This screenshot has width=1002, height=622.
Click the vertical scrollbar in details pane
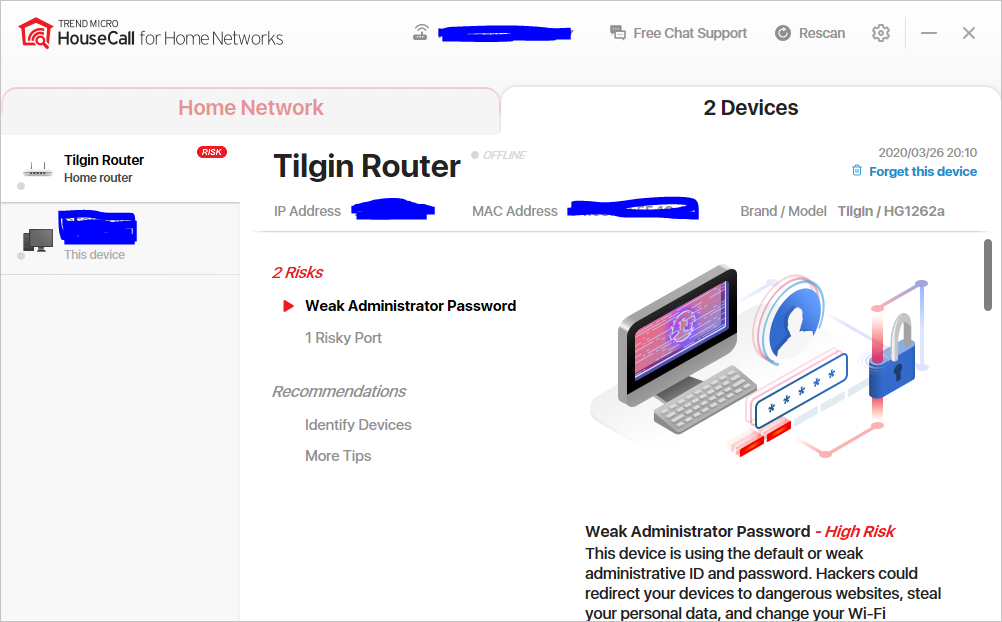(988, 275)
